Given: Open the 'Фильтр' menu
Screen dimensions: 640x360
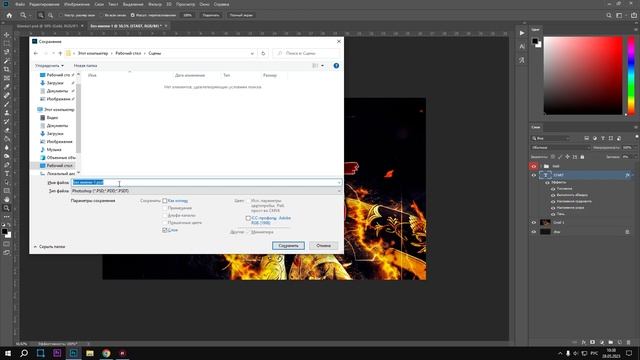Looking at the screenshot, I should [x=155, y=4].
